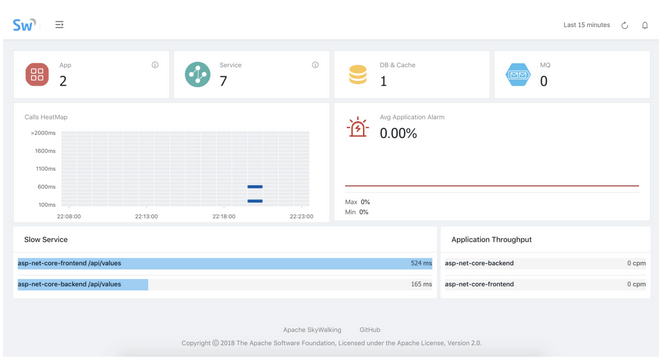The height and width of the screenshot is (360, 659).
Task: Click the upper heatmap cell near 600ms
Action: click(x=255, y=187)
